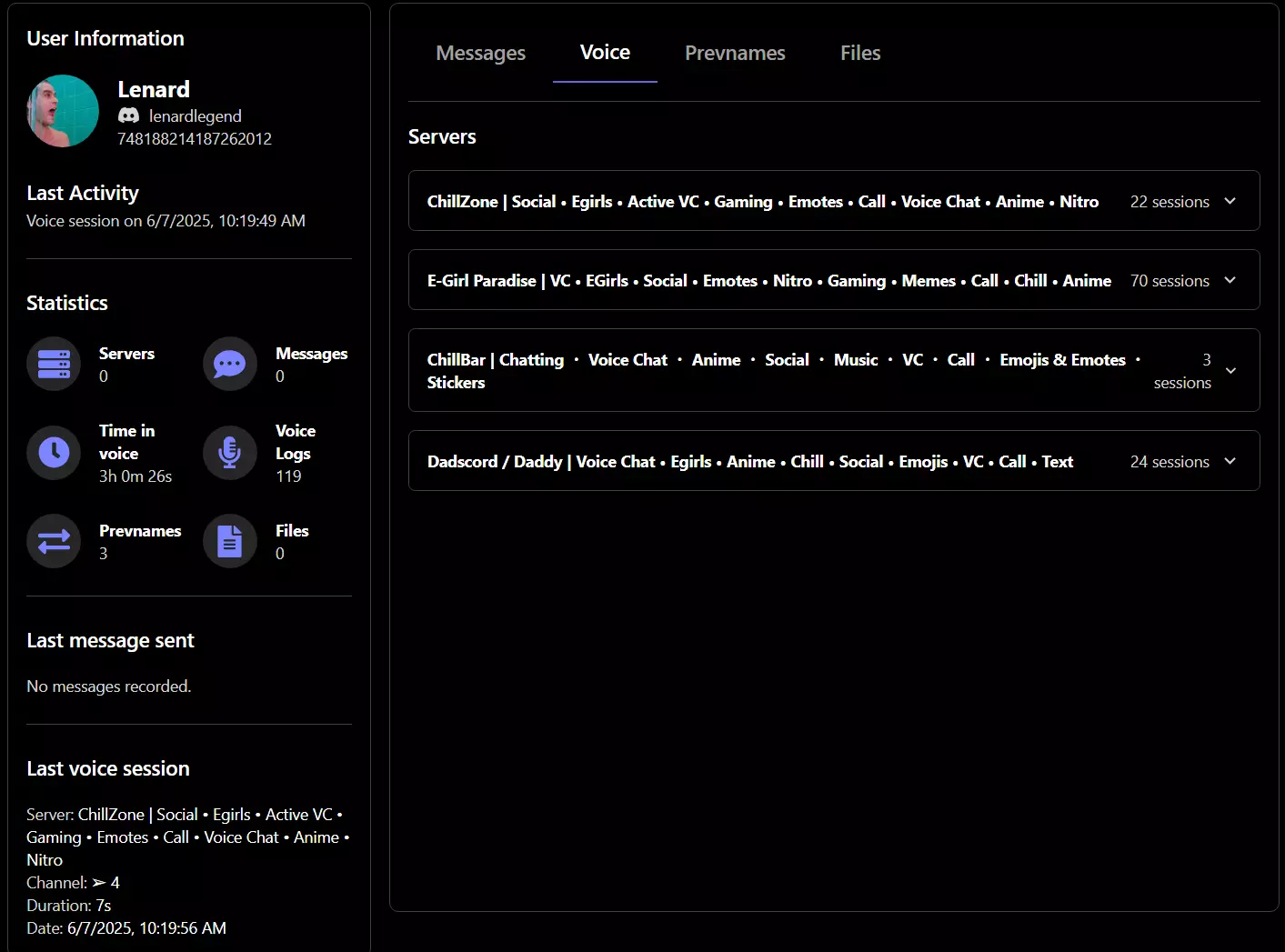Click the 'Duration: 7s' line
This screenshot has height=952, width=1285.
[69, 905]
